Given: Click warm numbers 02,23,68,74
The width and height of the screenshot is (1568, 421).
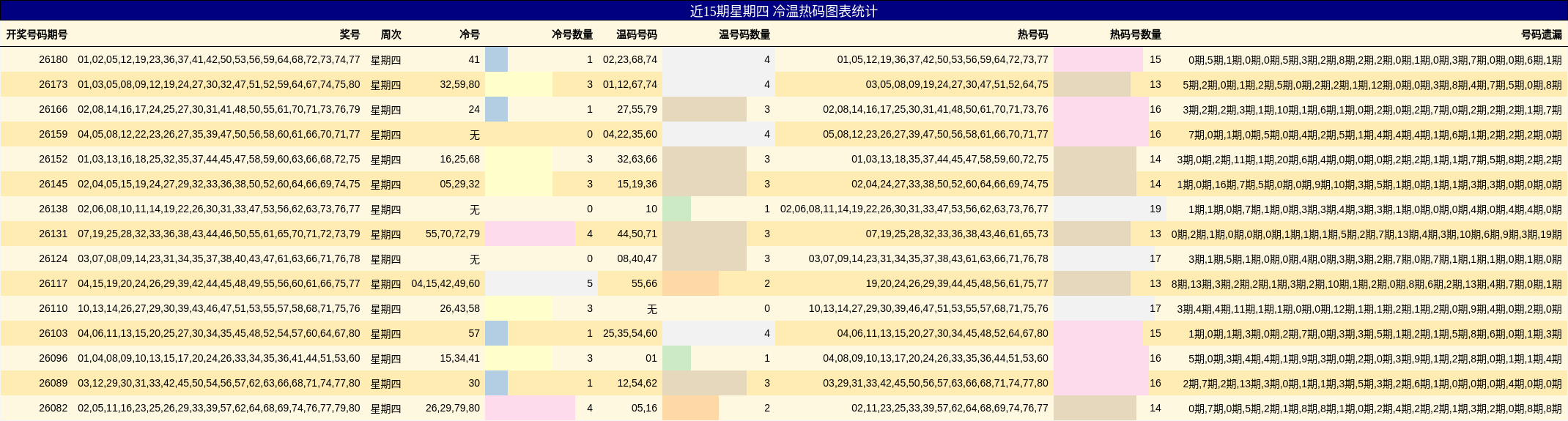Looking at the screenshot, I should click(x=630, y=59).
